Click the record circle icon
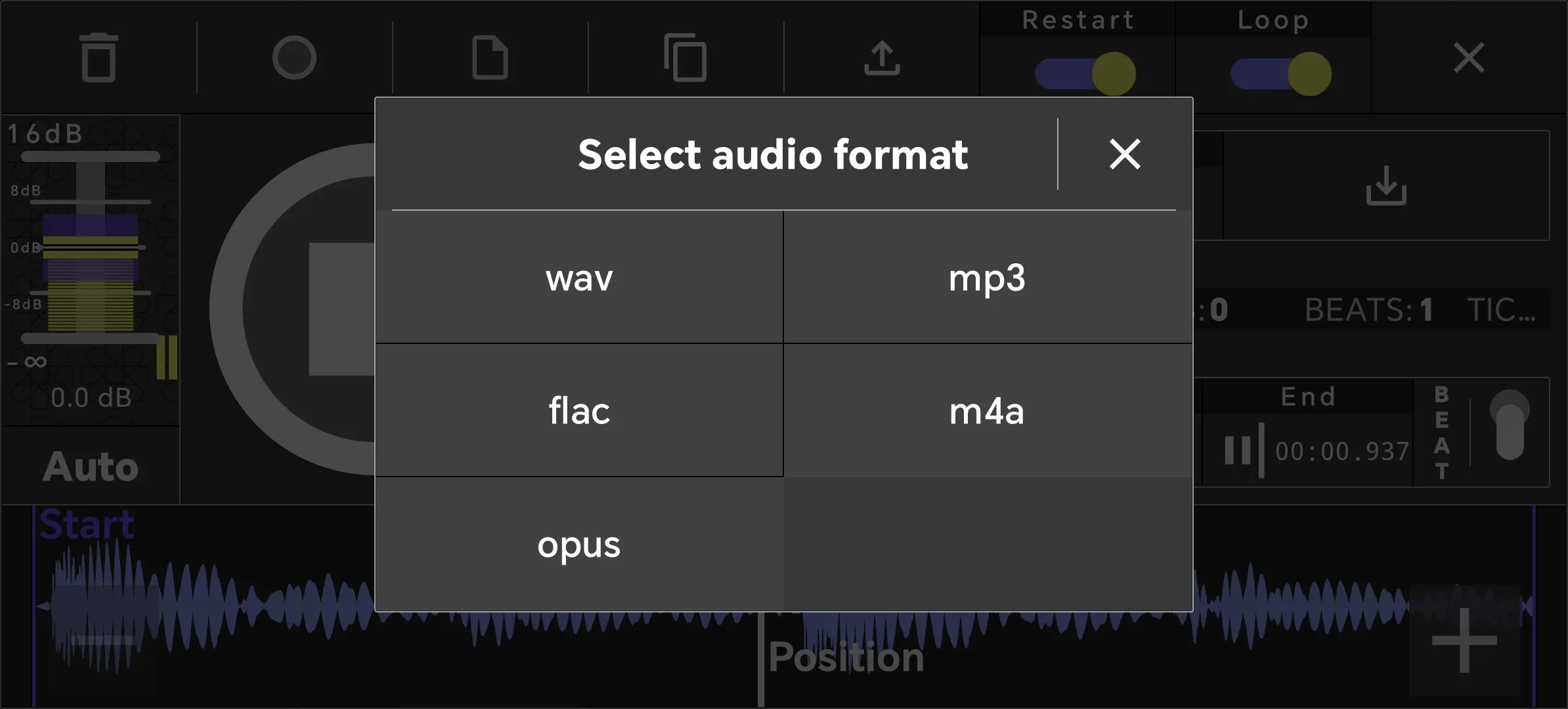 pyautogui.click(x=294, y=58)
